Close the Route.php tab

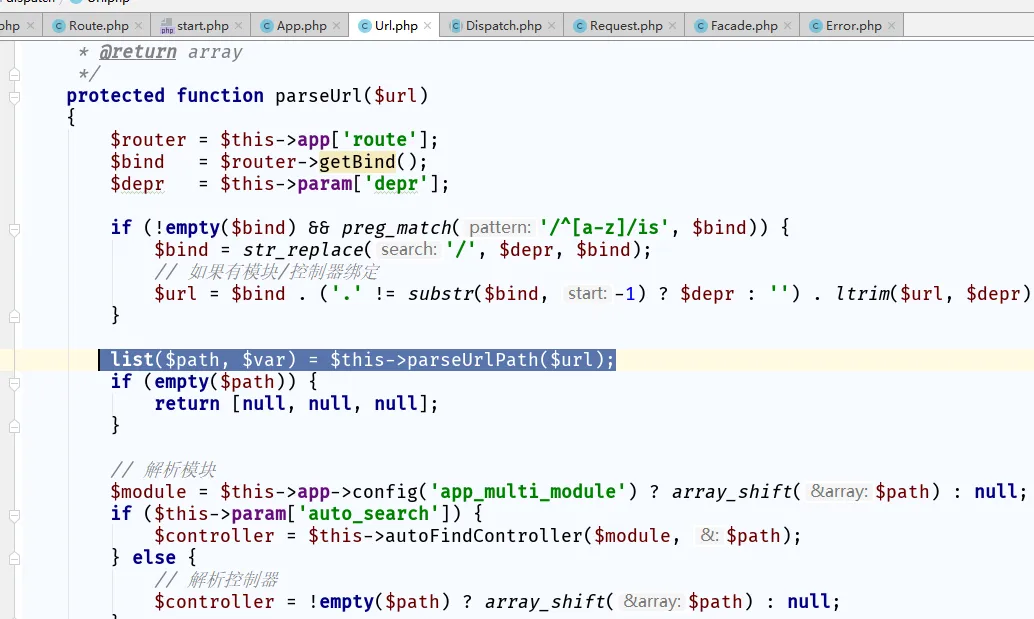tap(137, 25)
